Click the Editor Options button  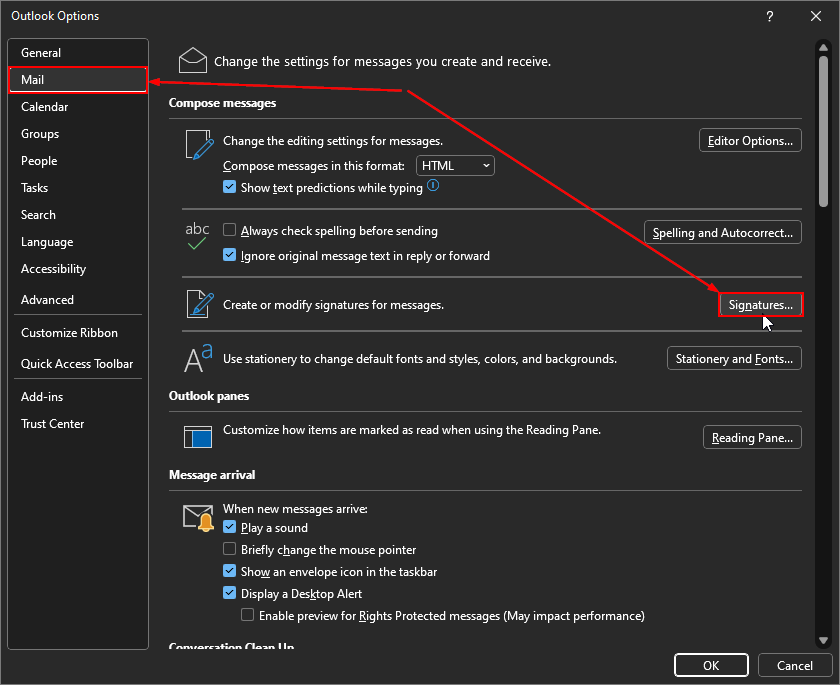tap(750, 140)
